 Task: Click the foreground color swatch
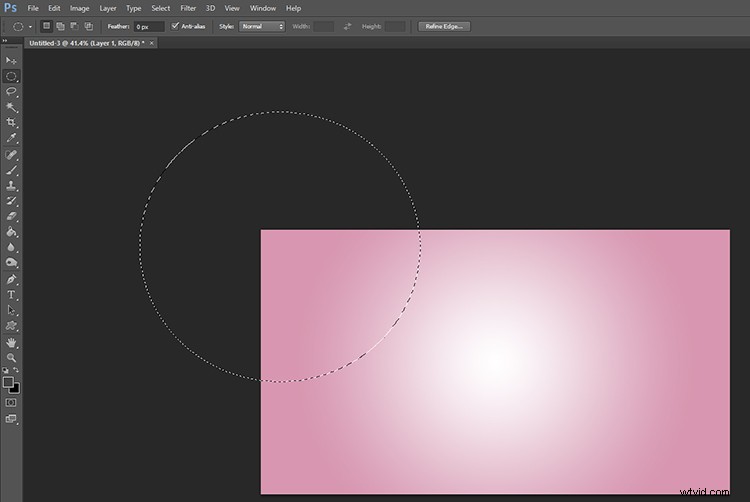[8, 382]
